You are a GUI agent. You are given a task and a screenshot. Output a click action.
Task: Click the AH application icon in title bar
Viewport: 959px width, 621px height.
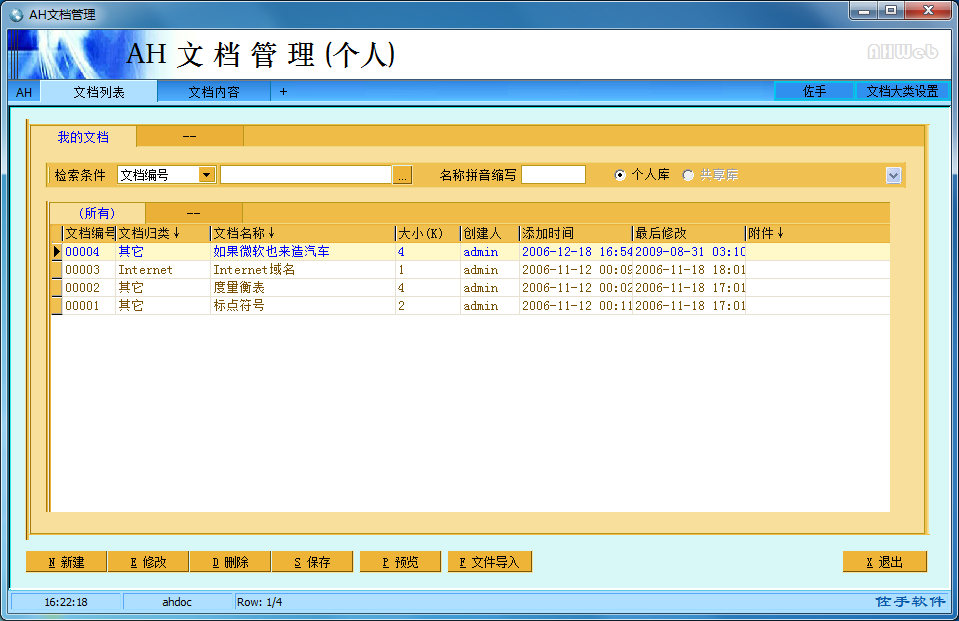point(16,14)
